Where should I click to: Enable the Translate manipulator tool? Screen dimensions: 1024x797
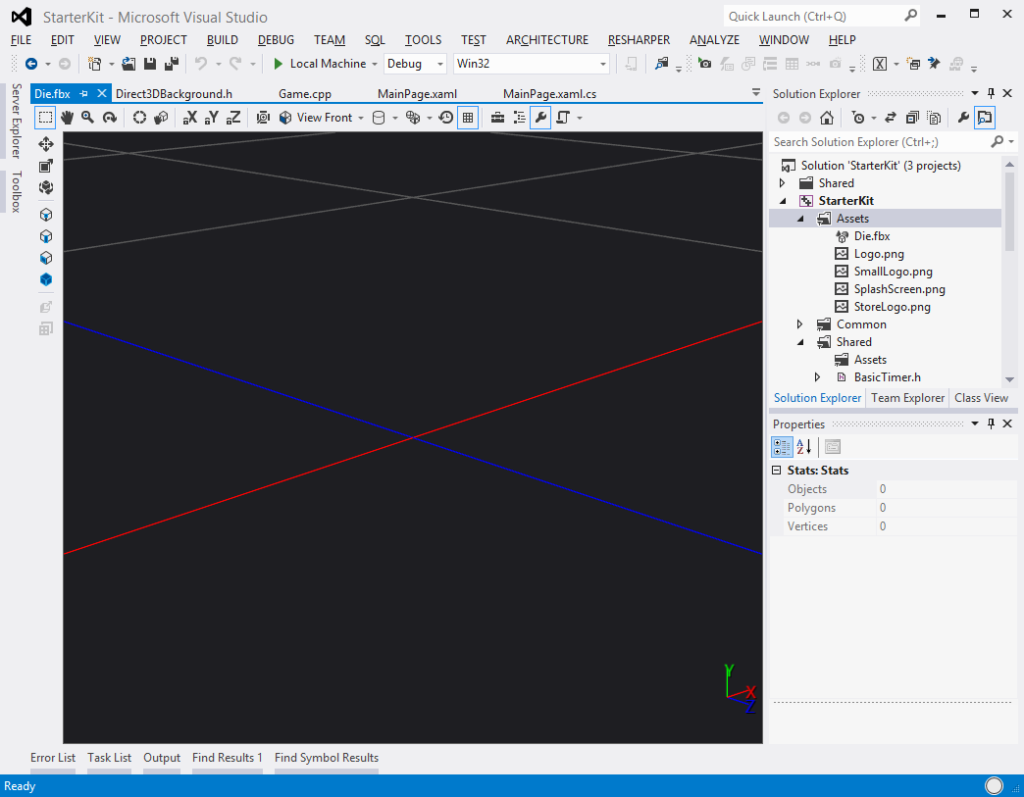tap(45, 143)
